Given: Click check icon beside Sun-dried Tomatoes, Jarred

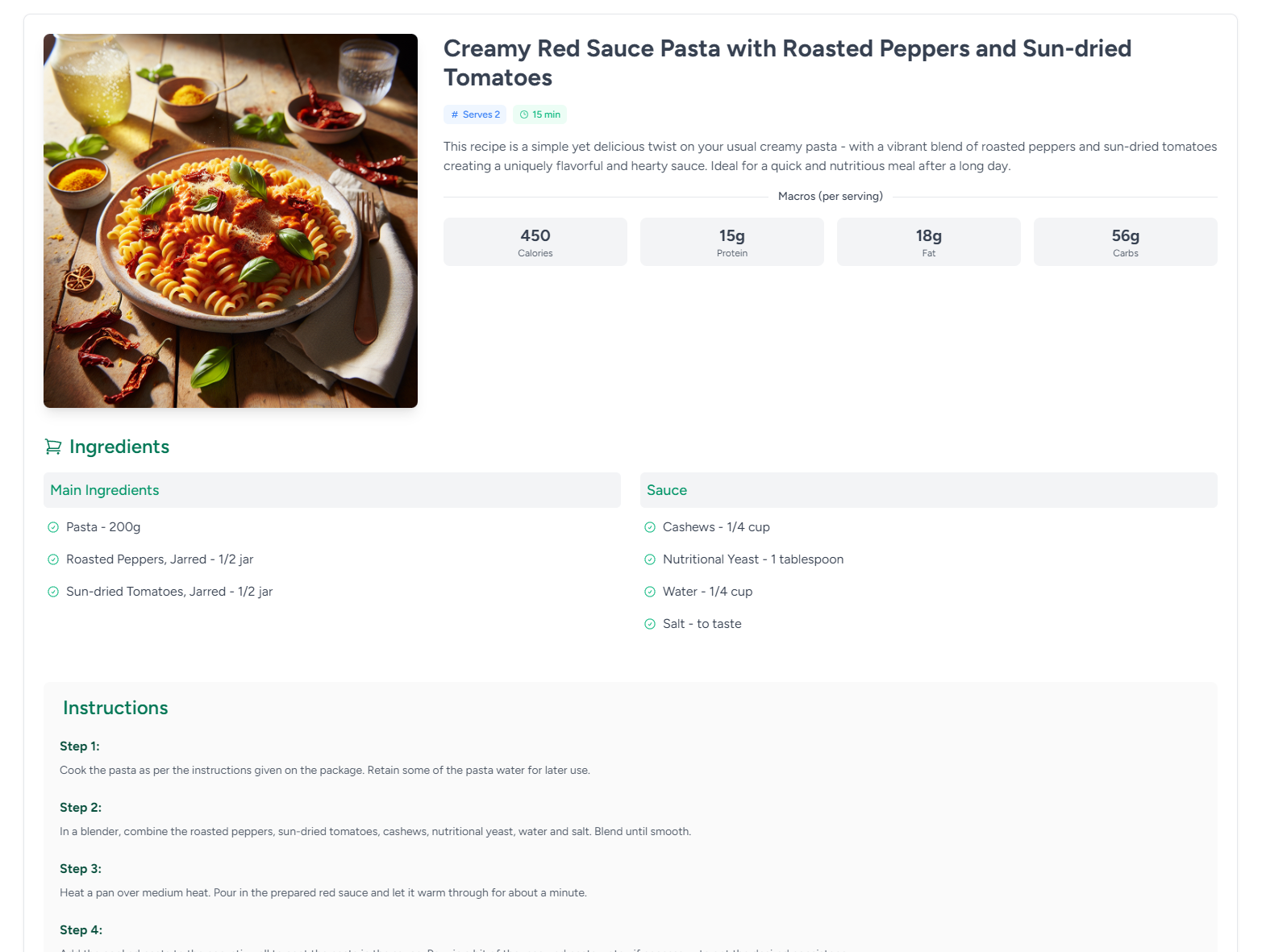Looking at the screenshot, I should click(x=53, y=592).
